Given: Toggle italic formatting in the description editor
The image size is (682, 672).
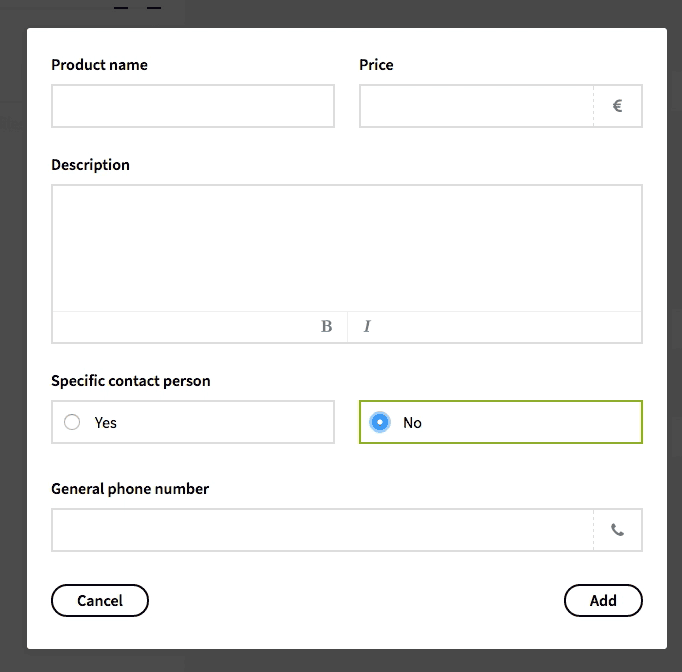Looking at the screenshot, I should (367, 327).
